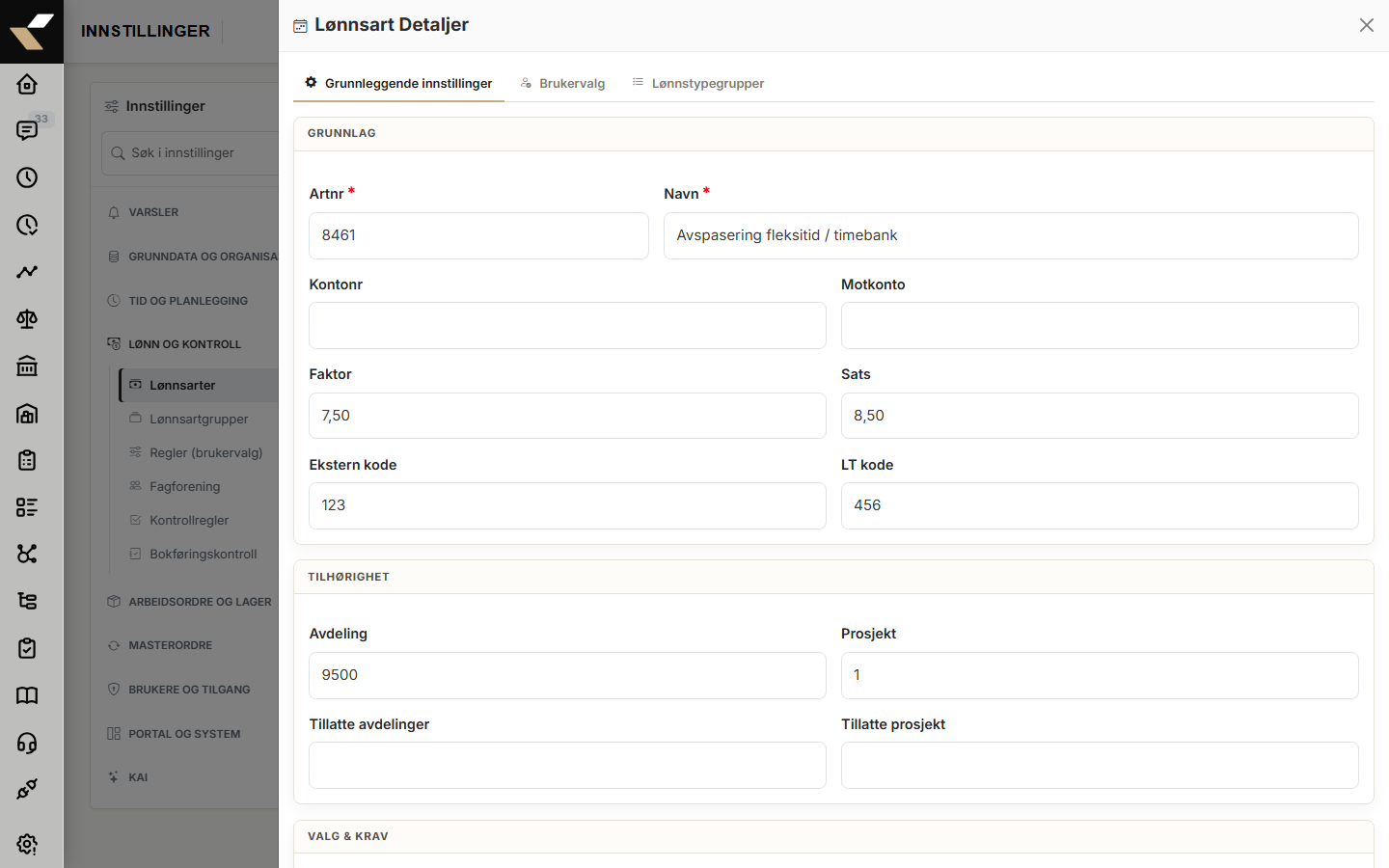Open the home icon in sidebar
Viewport: 1389px width, 868px height.
[27, 84]
